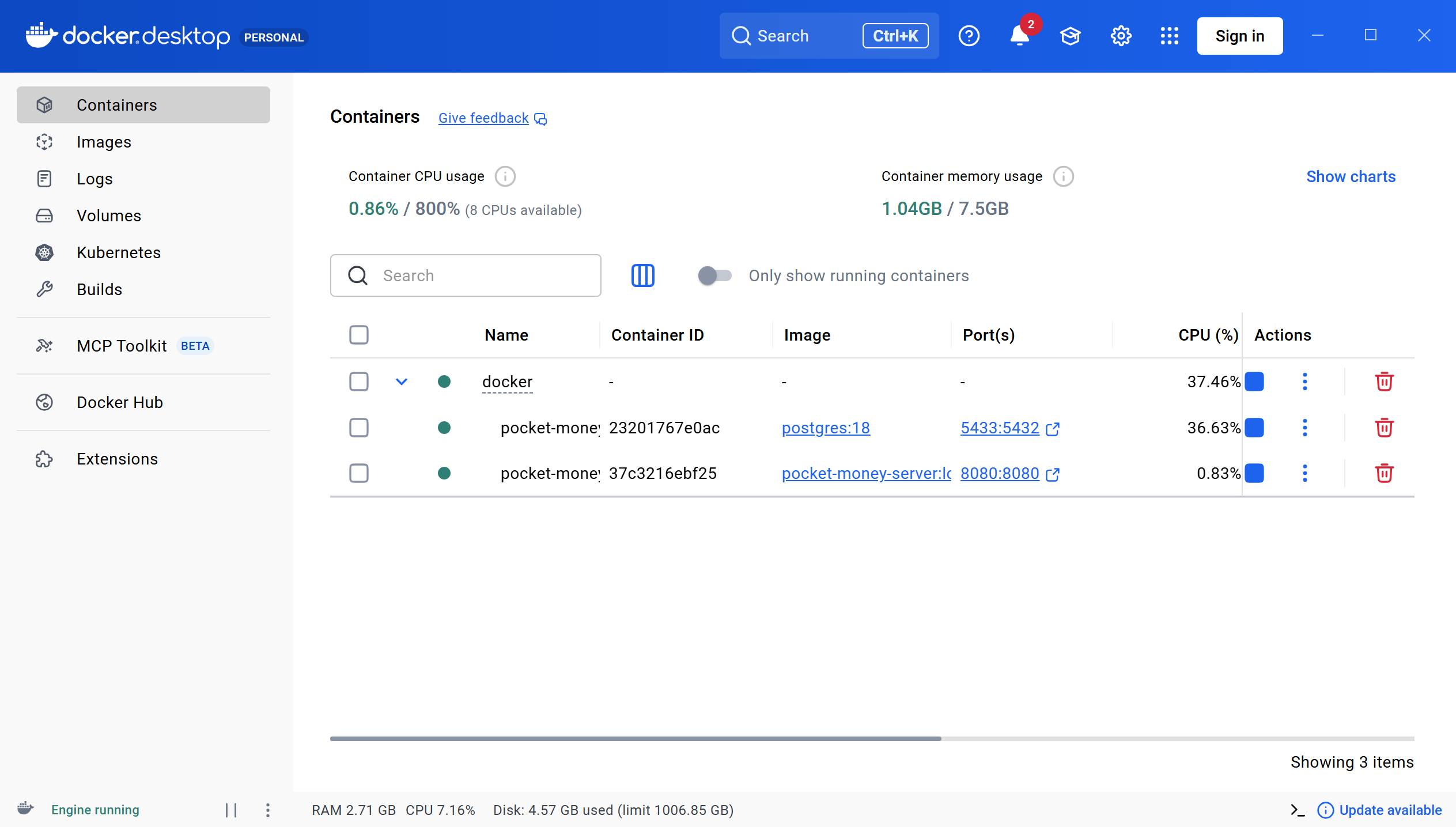The width and height of the screenshot is (1456, 827).
Task: Delete the docker compose stack
Action: (1384, 382)
